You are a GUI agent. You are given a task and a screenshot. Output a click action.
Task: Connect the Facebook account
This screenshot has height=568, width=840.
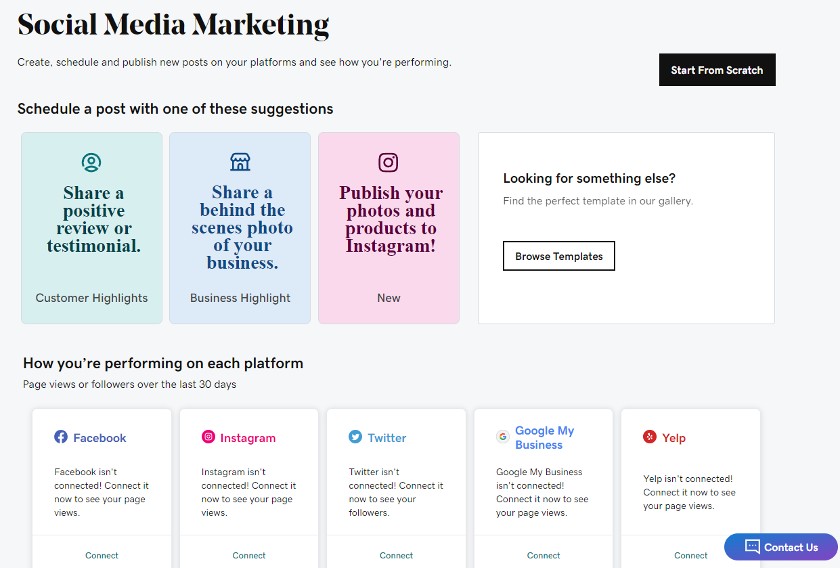(x=102, y=556)
